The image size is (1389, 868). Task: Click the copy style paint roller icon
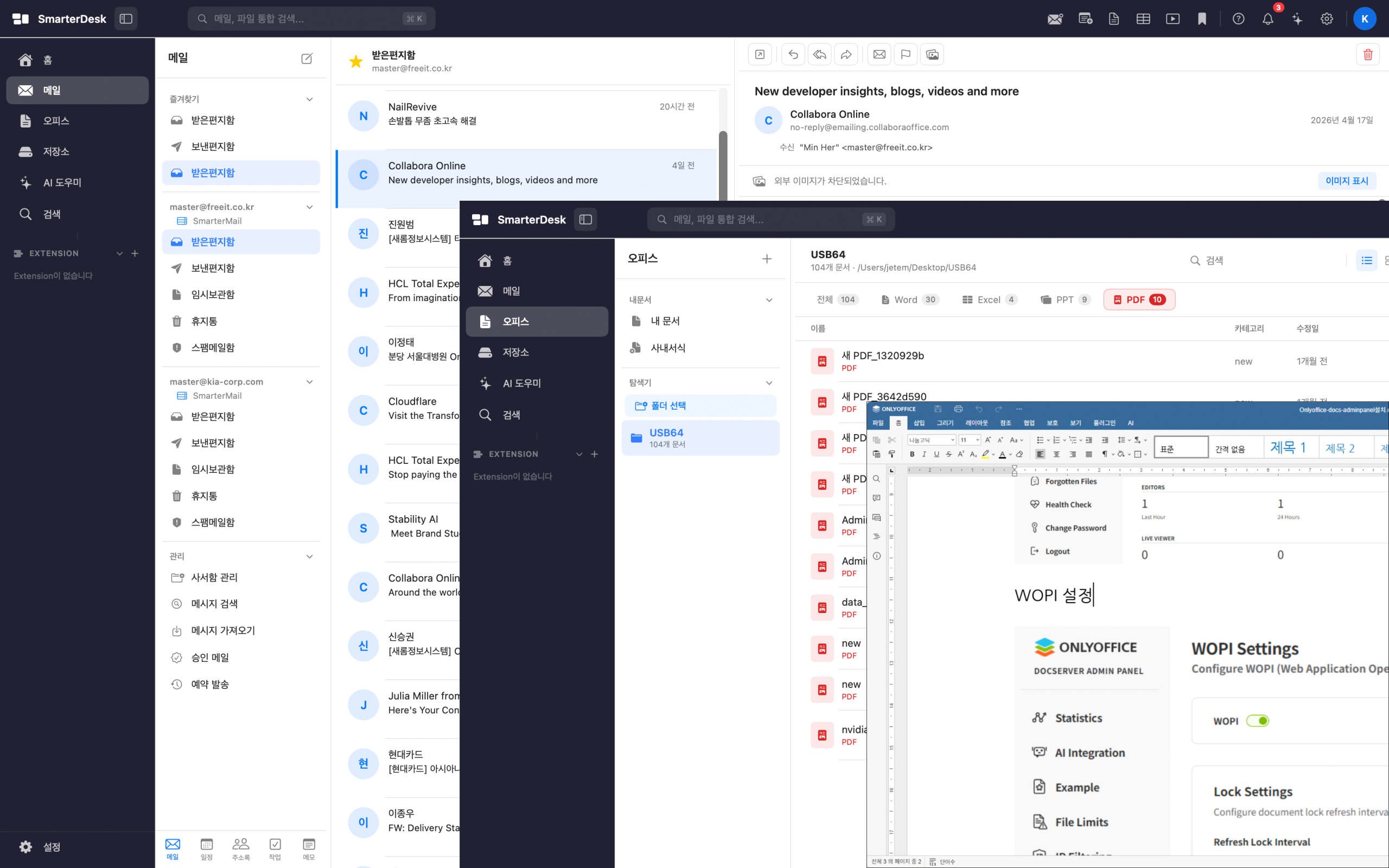click(x=891, y=454)
